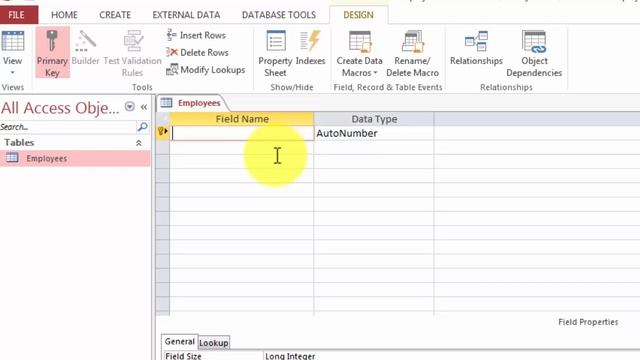
Task: Click Delete Rows
Action: (x=198, y=53)
